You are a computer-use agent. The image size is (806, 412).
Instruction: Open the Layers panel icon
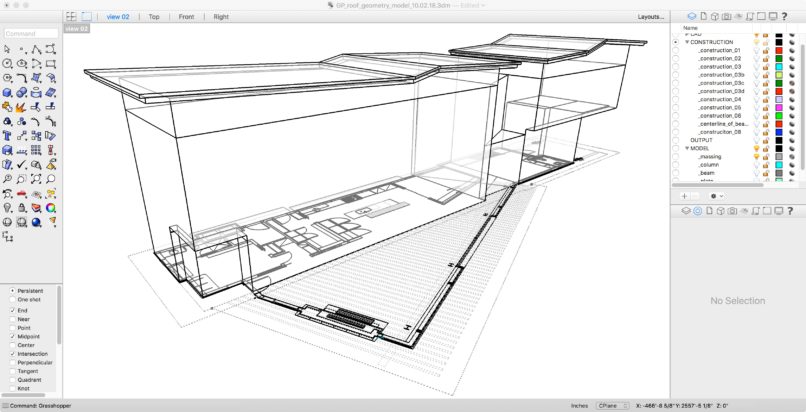[x=691, y=16]
